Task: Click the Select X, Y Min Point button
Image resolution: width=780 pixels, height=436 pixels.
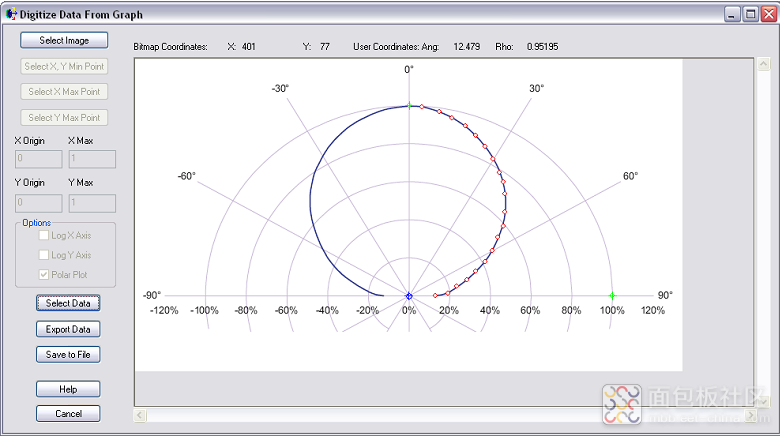Action: coord(64,66)
